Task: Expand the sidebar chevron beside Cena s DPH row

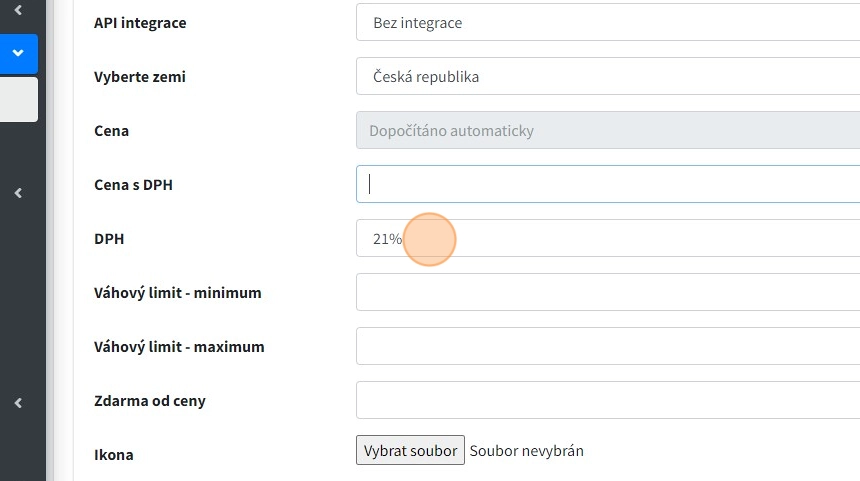Action: (x=18, y=193)
